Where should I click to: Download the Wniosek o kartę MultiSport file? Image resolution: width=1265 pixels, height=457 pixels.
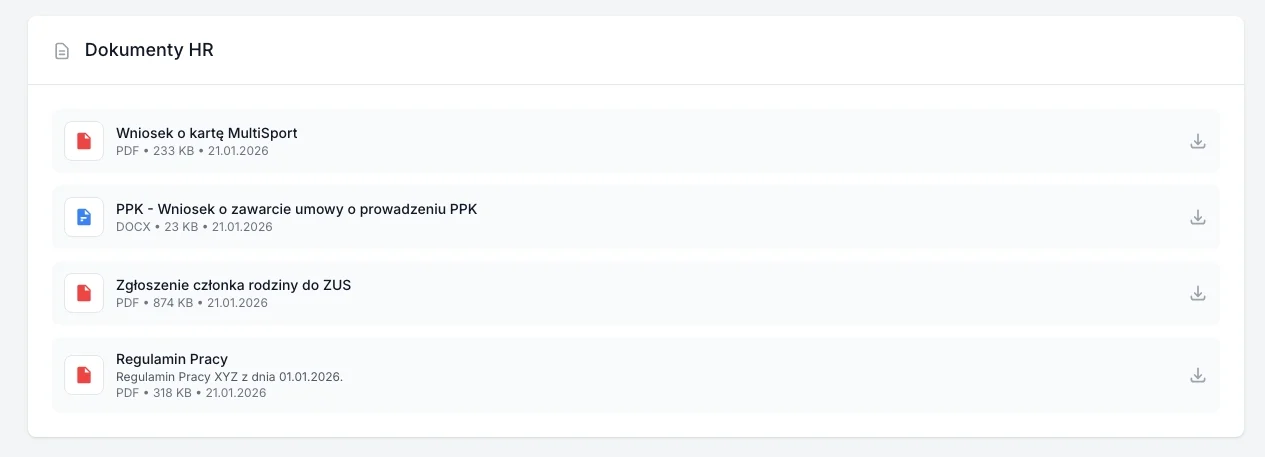tap(1197, 141)
